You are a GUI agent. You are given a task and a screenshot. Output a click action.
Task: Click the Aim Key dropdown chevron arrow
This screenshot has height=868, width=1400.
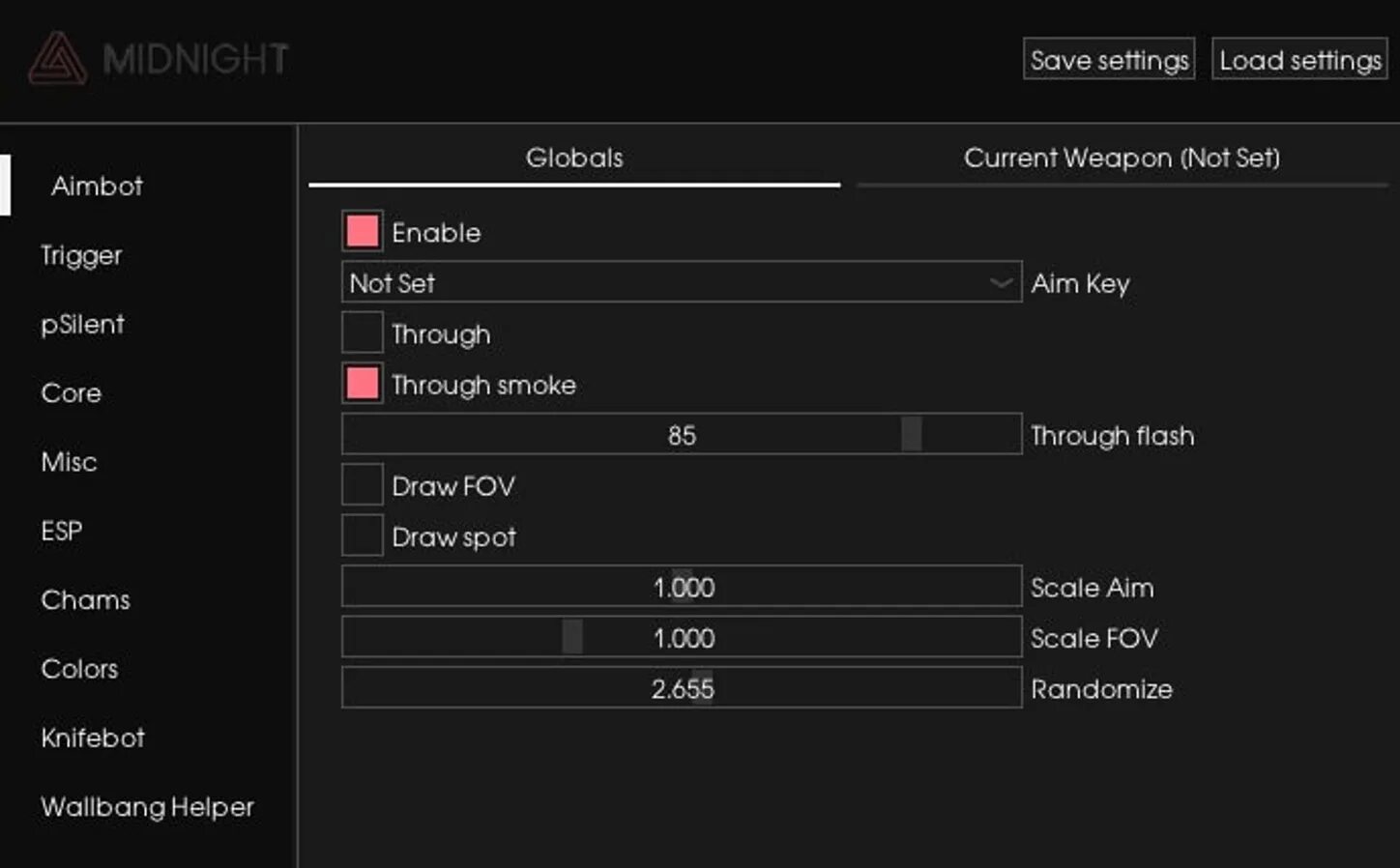(x=1001, y=282)
